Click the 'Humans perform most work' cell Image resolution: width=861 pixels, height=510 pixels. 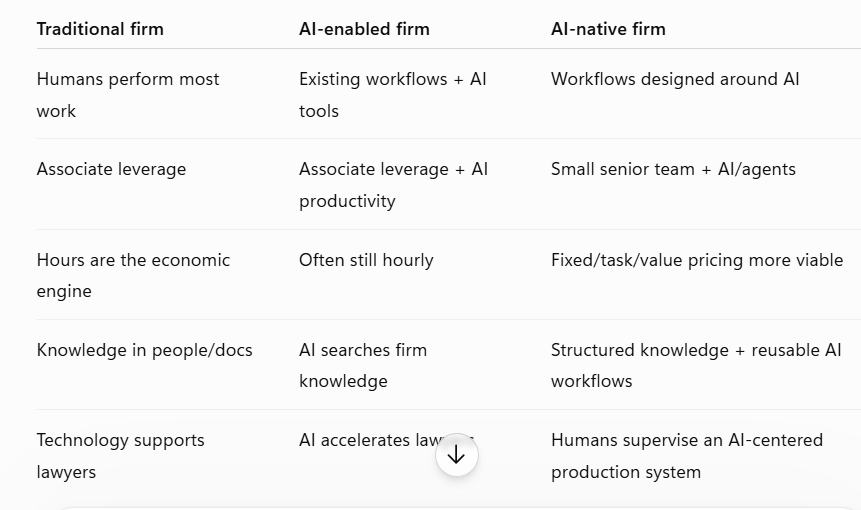(x=128, y=94)
